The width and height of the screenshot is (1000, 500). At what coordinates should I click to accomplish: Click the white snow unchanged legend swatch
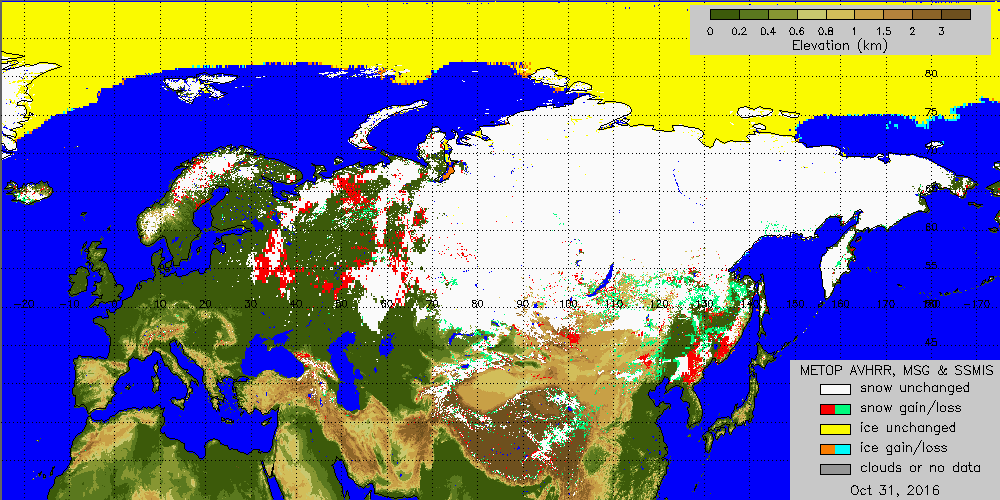coord(835,388)
